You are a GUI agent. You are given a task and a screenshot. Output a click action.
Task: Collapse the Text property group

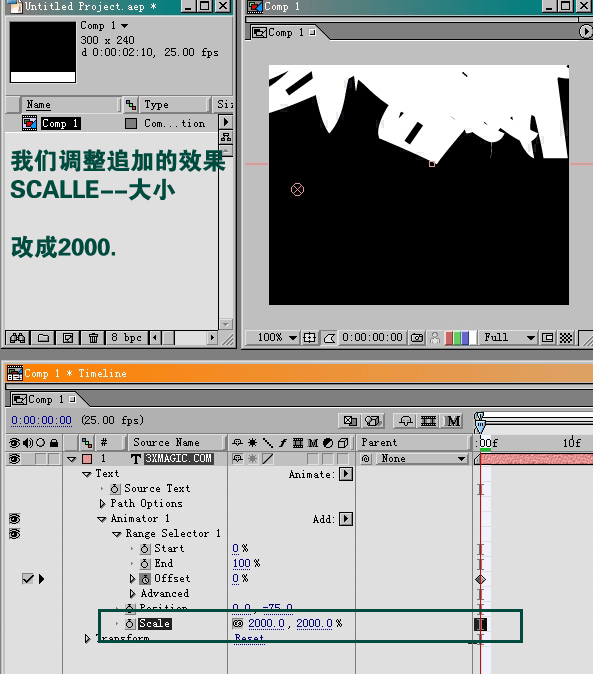point(87,474)
